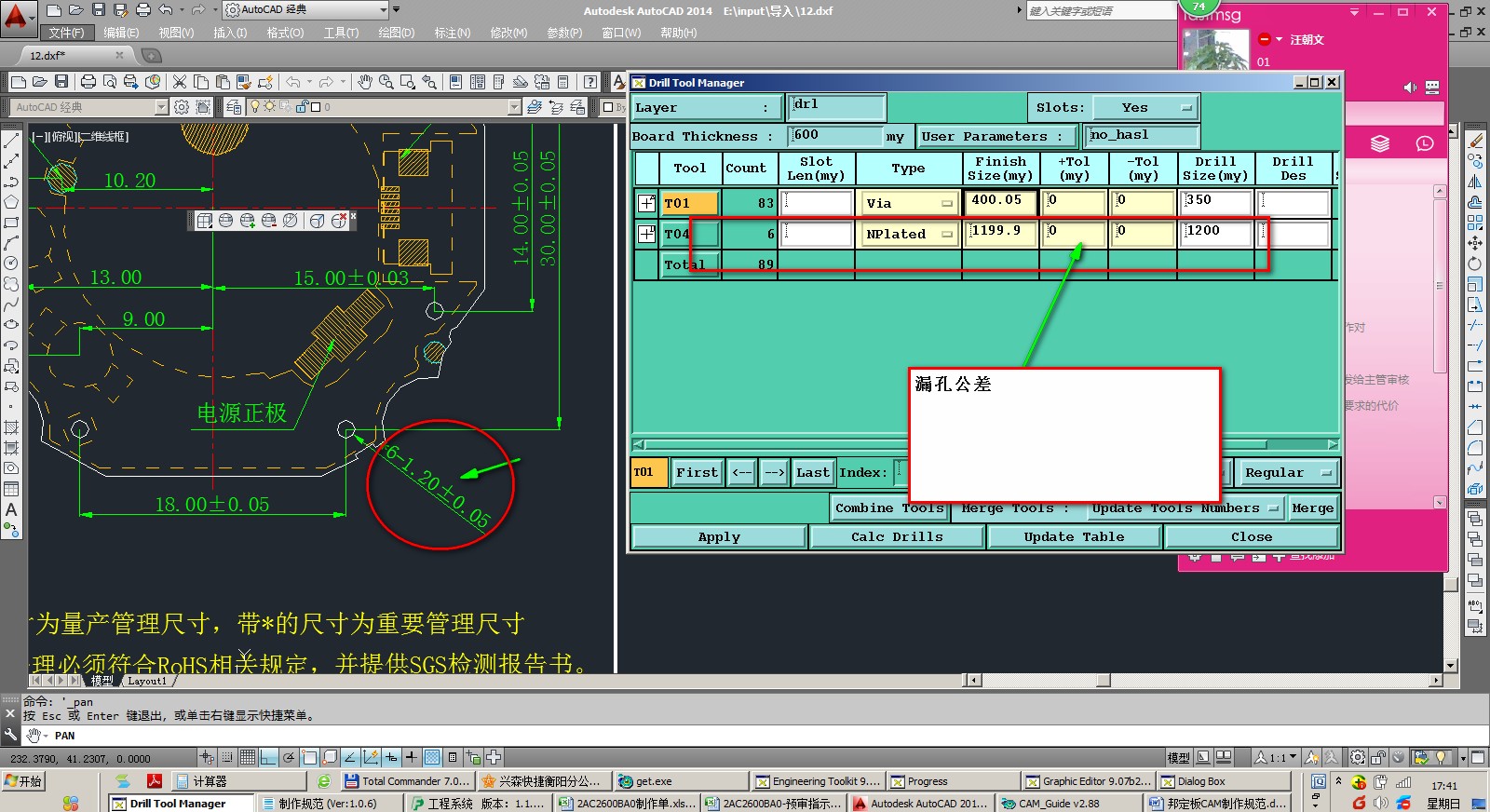Click the Calc Drills button
Screen dimensions: 1490x812
click(897, 536)
